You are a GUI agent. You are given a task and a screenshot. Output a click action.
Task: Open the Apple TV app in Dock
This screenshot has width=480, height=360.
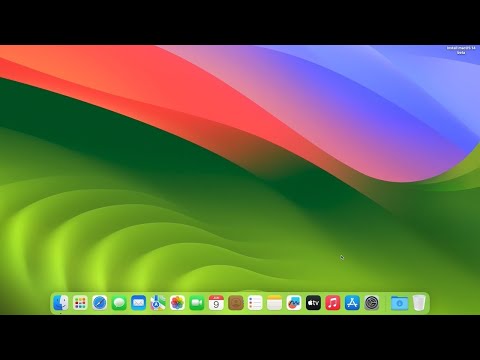(x=313, y=303)
